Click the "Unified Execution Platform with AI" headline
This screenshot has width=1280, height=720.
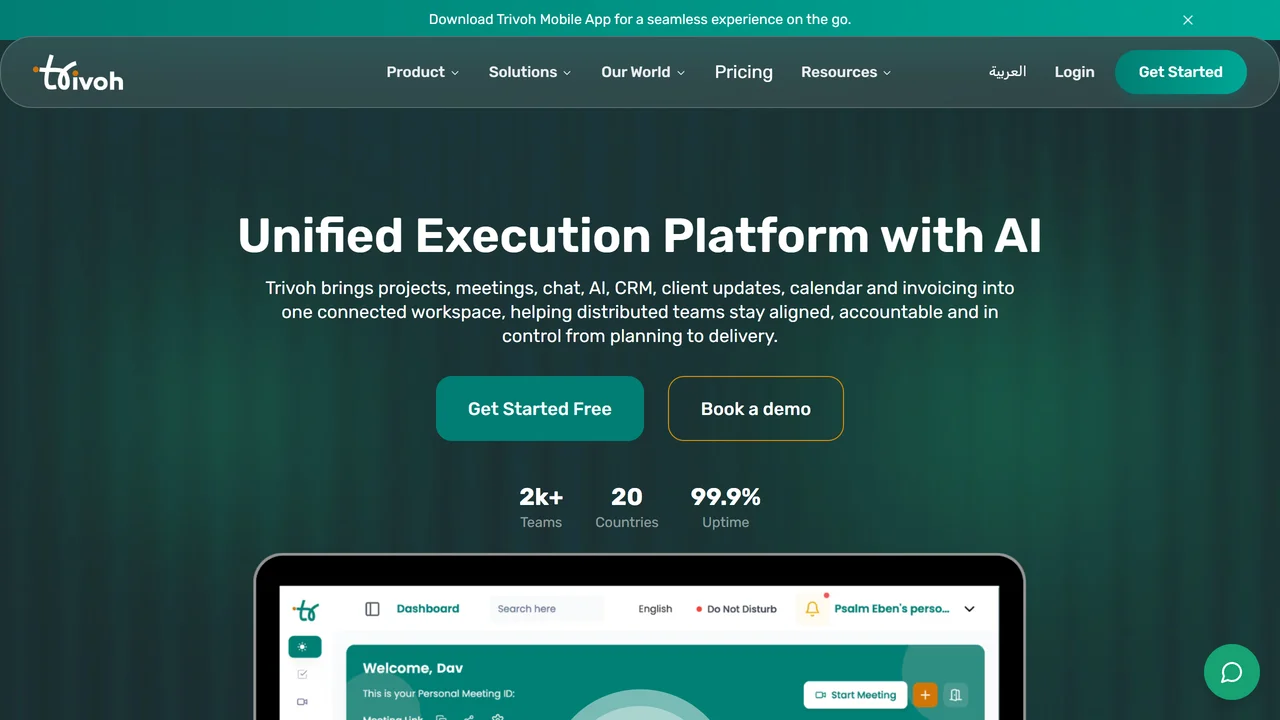[640, 236]
